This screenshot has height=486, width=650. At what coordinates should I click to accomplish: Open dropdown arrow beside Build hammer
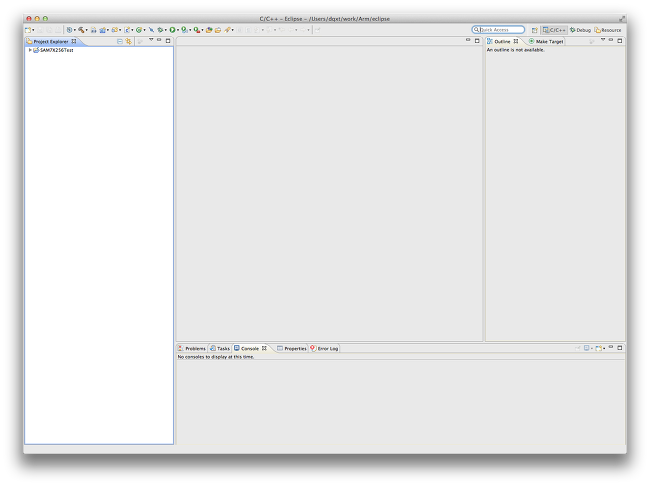(x=87, y=30)
